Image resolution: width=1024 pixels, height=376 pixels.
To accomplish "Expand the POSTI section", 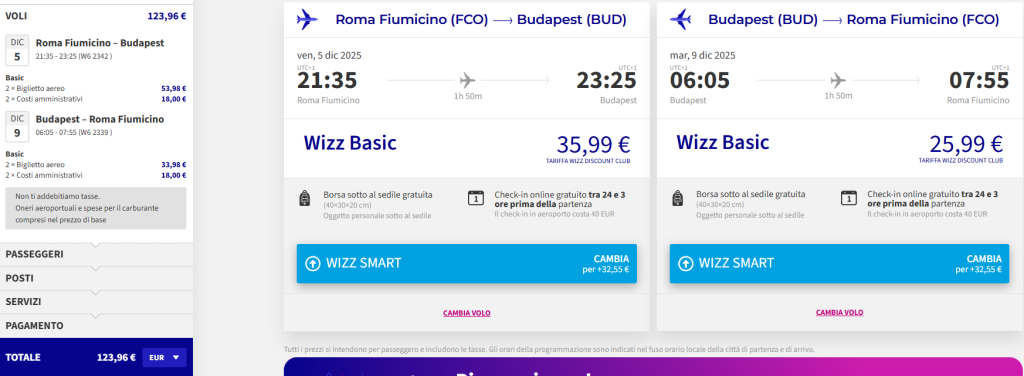I will 97,278.
